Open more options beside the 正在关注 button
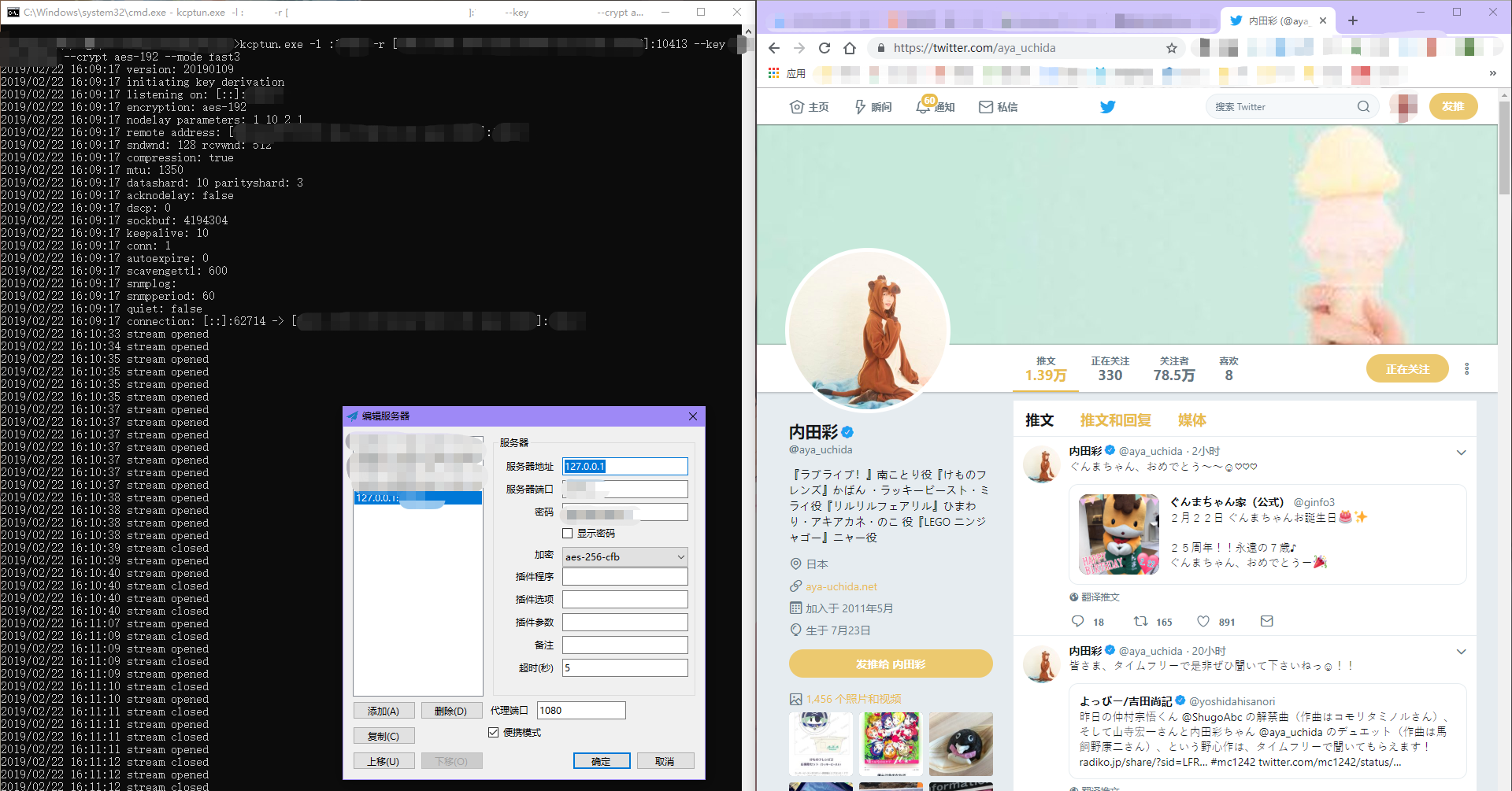This screenshot has width=1512, height=791. 1466,368
